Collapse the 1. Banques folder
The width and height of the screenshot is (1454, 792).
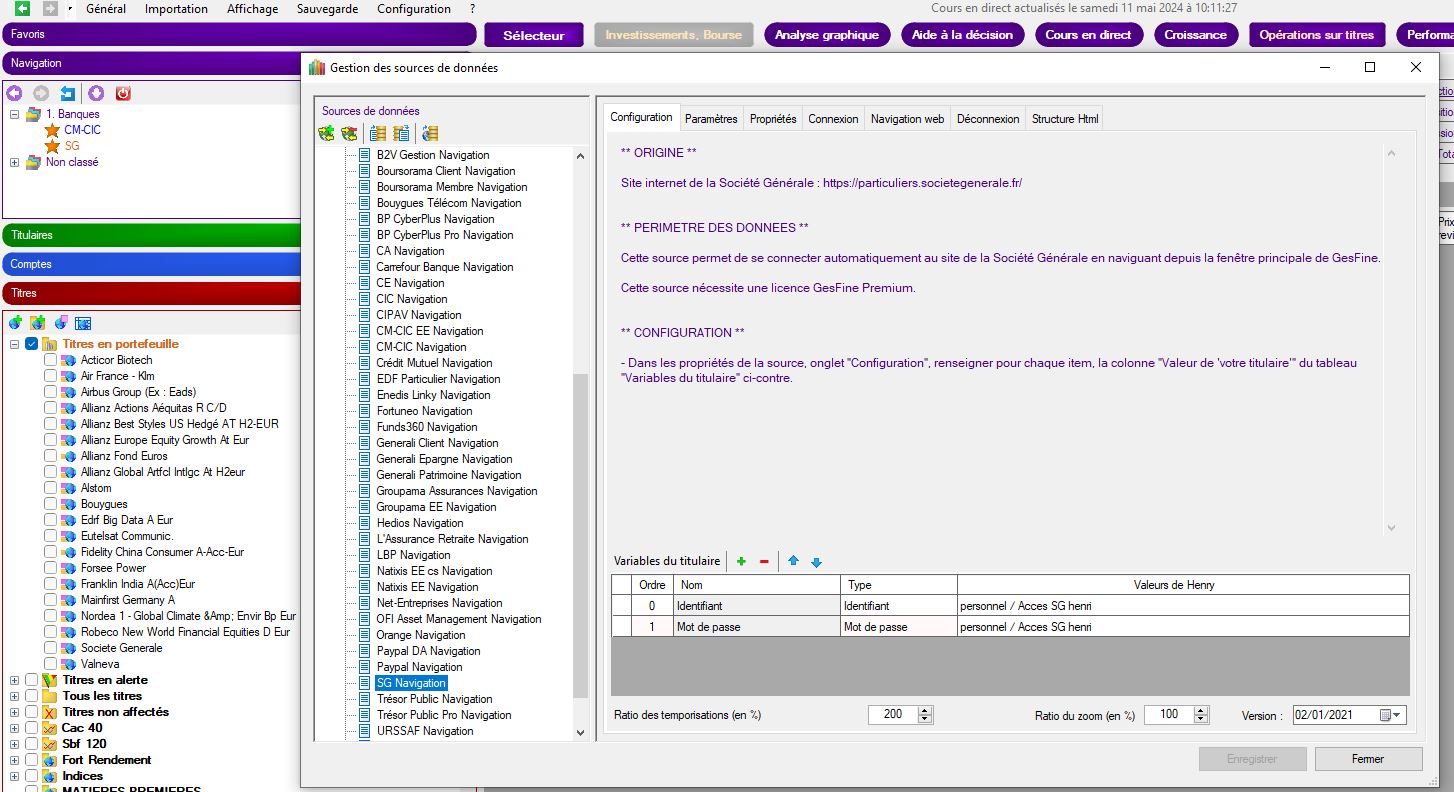coord(14,114)
